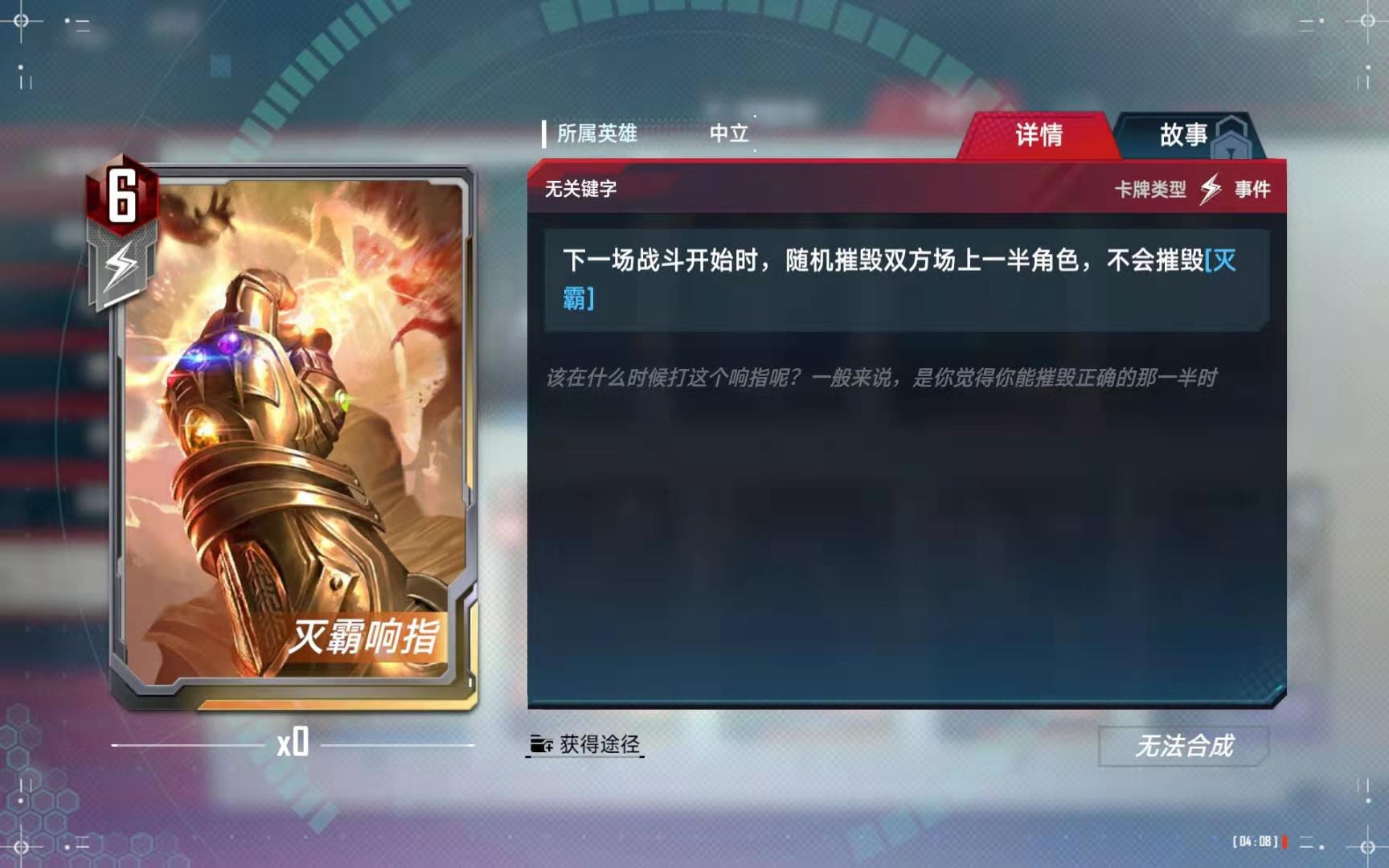1389x868 pixels.
Task: Click the 无法合成 button
Action: 1183,746
